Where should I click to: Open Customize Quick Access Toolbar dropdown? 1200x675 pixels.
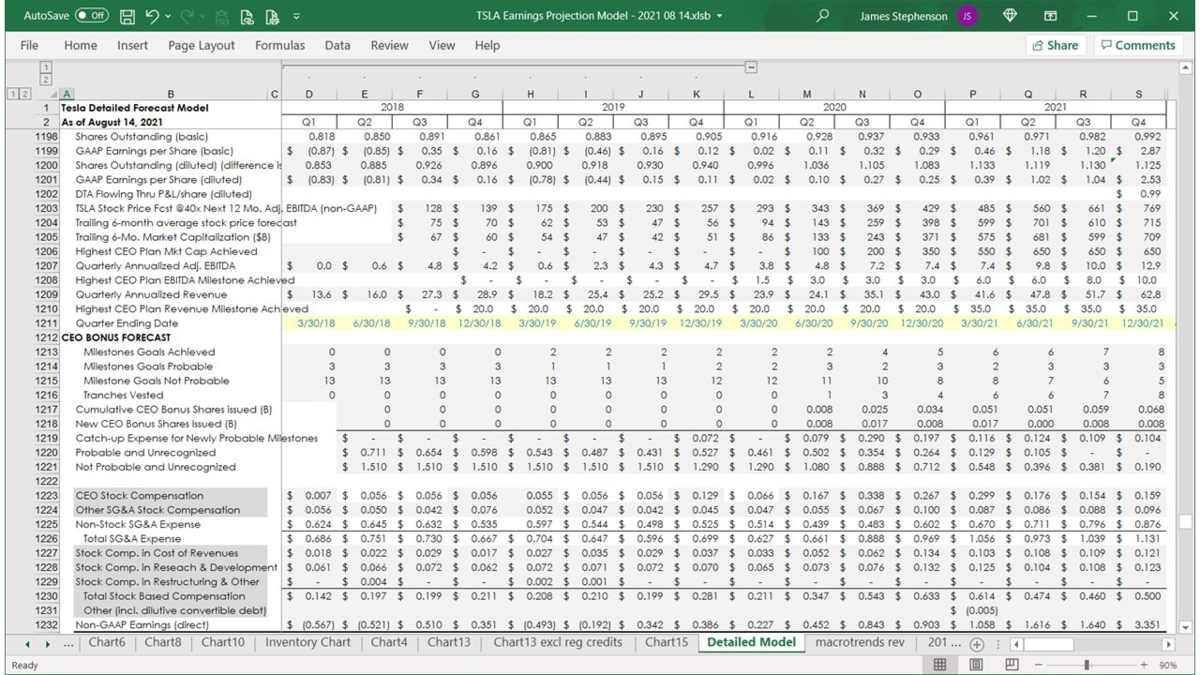(x=296, y=17)
